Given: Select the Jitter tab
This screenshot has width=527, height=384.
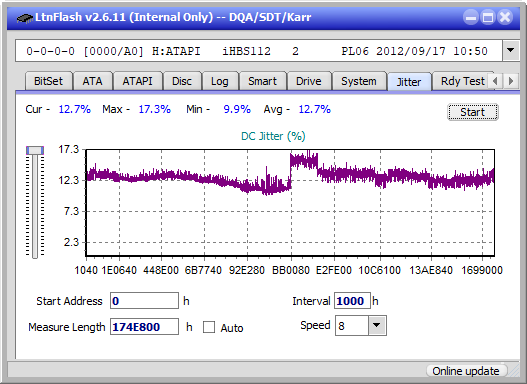Looking at the screenshot, I should tap(409, 82).
